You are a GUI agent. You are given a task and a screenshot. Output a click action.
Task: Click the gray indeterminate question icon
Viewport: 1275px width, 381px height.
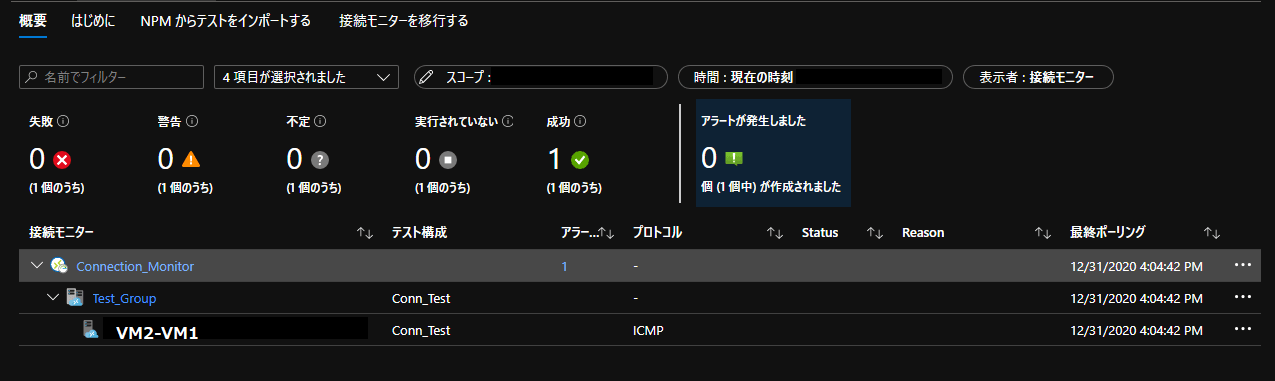pyautogui.click(x=320, y=159)
